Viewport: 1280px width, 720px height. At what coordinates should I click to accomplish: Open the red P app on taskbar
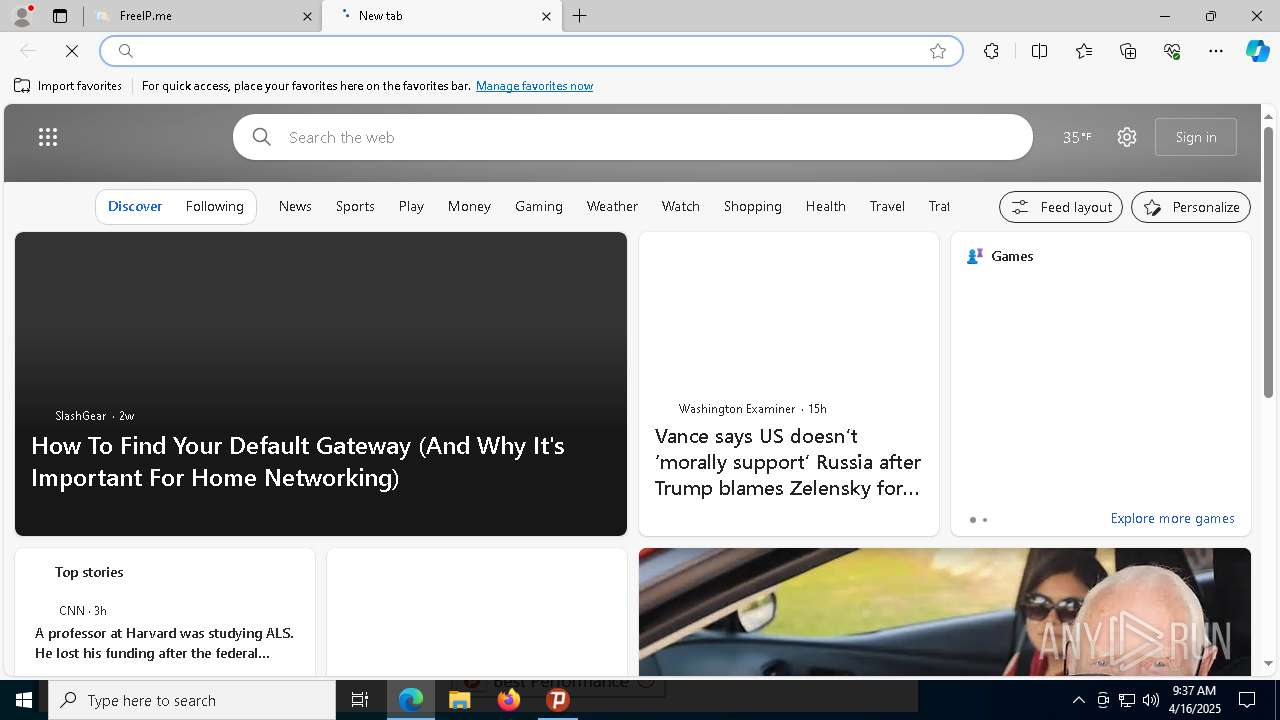point(557,700)
